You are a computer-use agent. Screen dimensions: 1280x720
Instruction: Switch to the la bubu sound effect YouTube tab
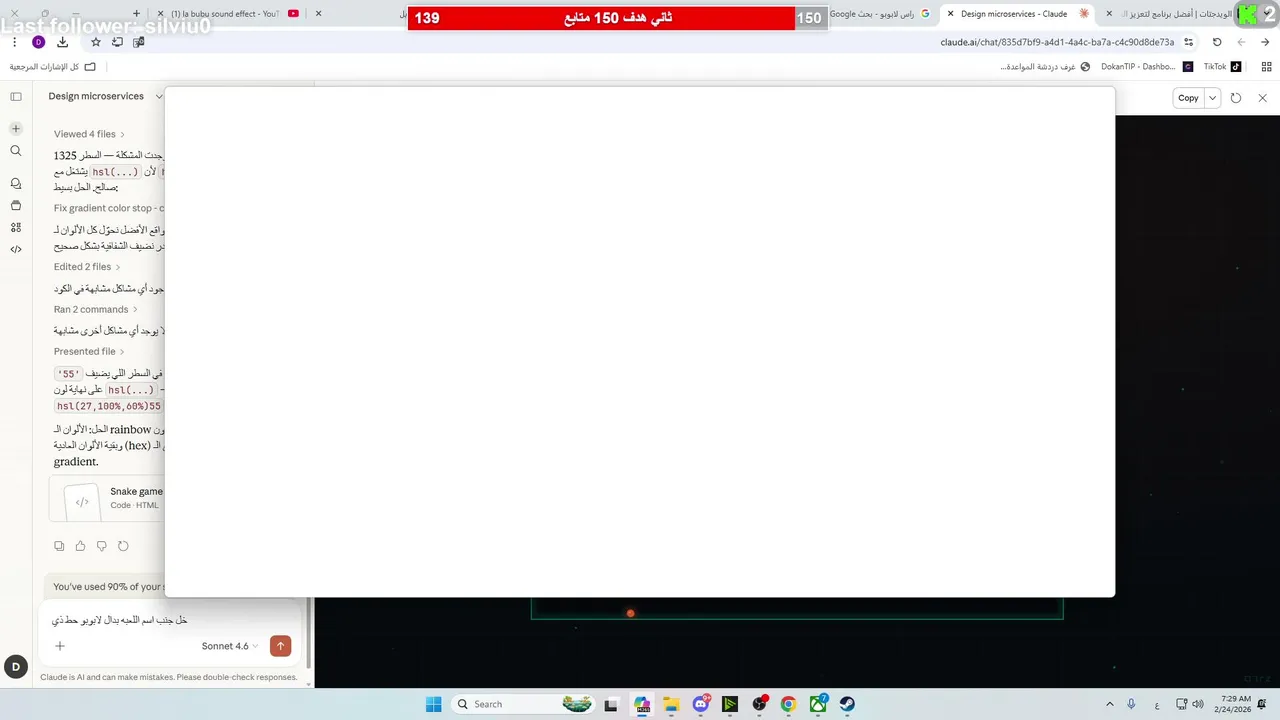pyautogui.click(x=229, y=14)
